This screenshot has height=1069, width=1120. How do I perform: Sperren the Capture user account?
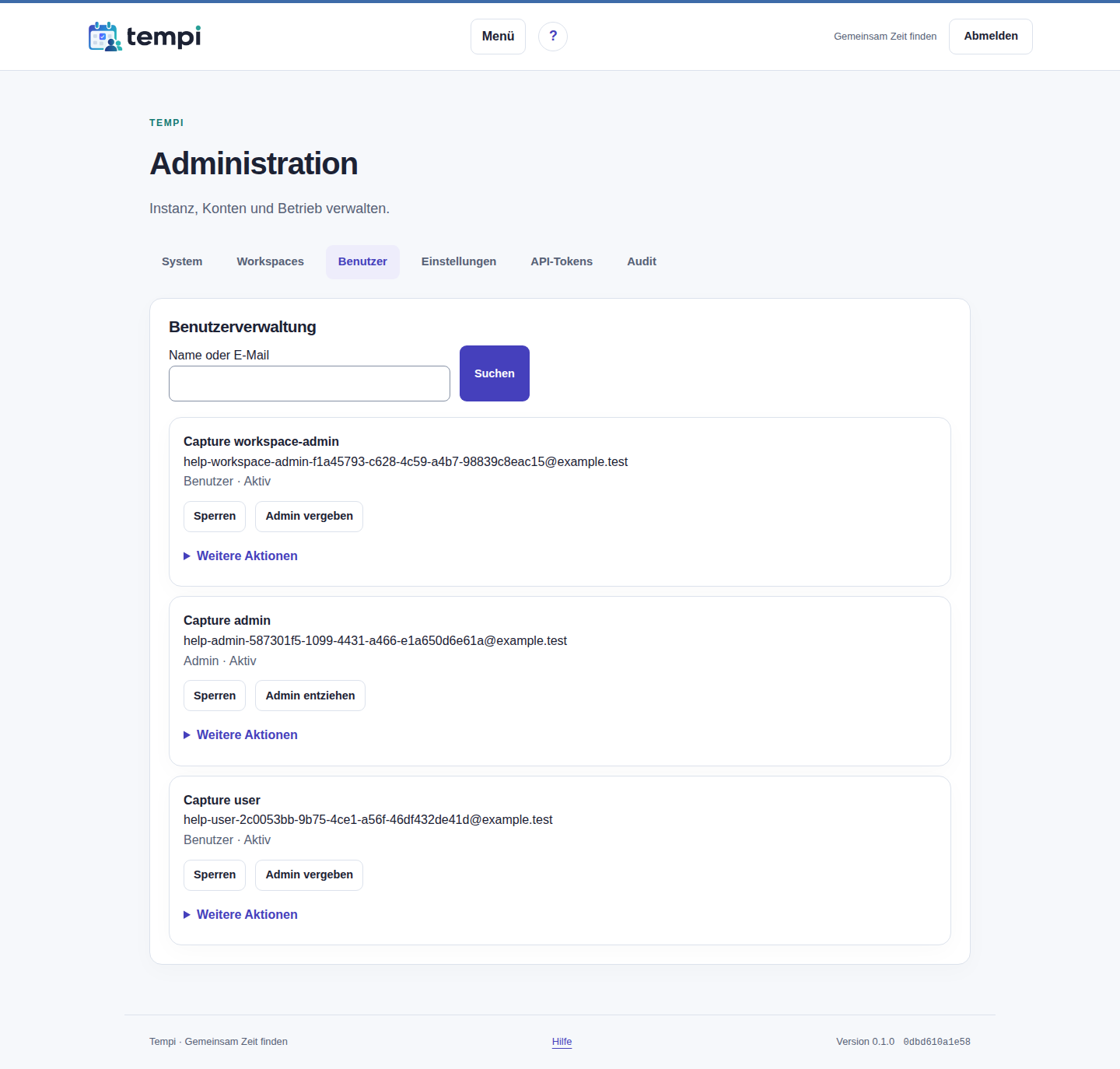click(215, 875)
